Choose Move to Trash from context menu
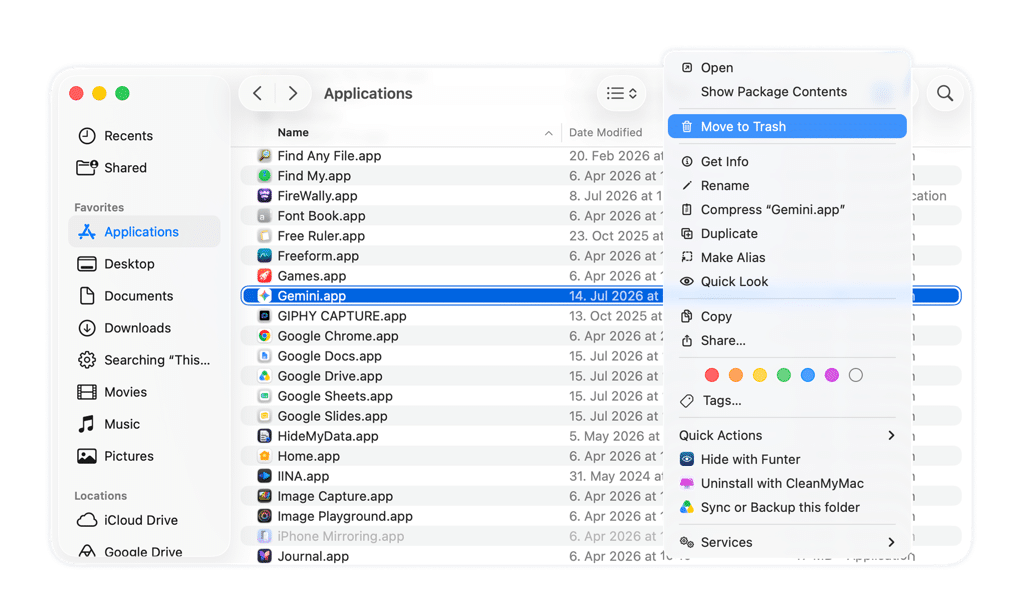 [x=787, y=126]
